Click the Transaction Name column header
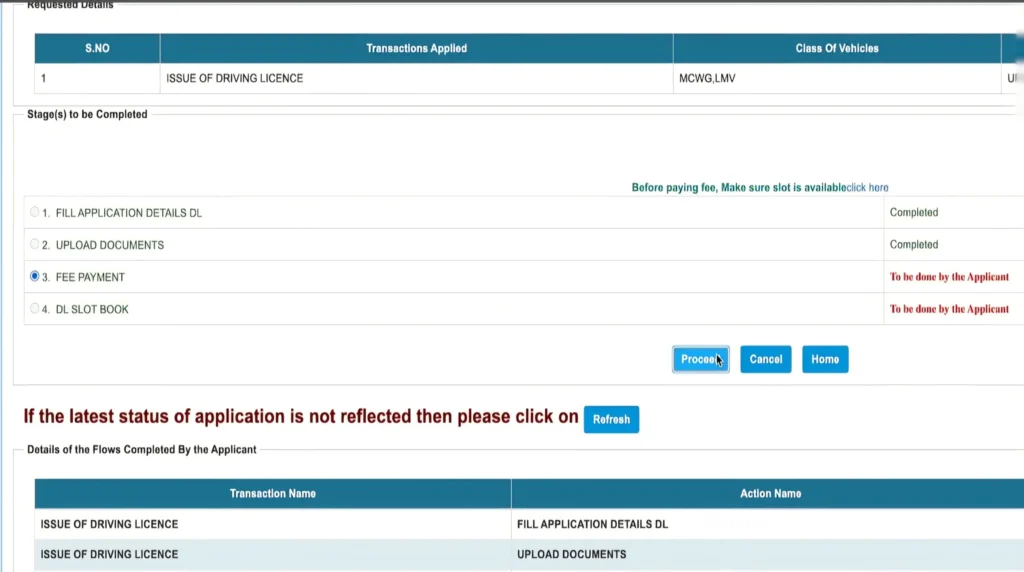The width and height of the screenshot is (1024, 572). pos(272,493)
